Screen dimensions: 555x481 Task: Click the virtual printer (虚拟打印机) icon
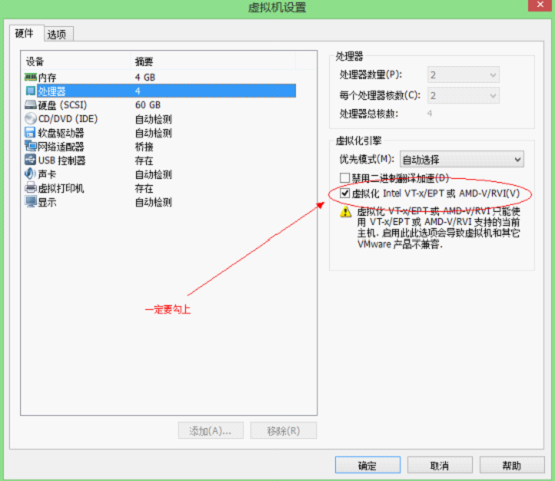(x=31, y=188)
